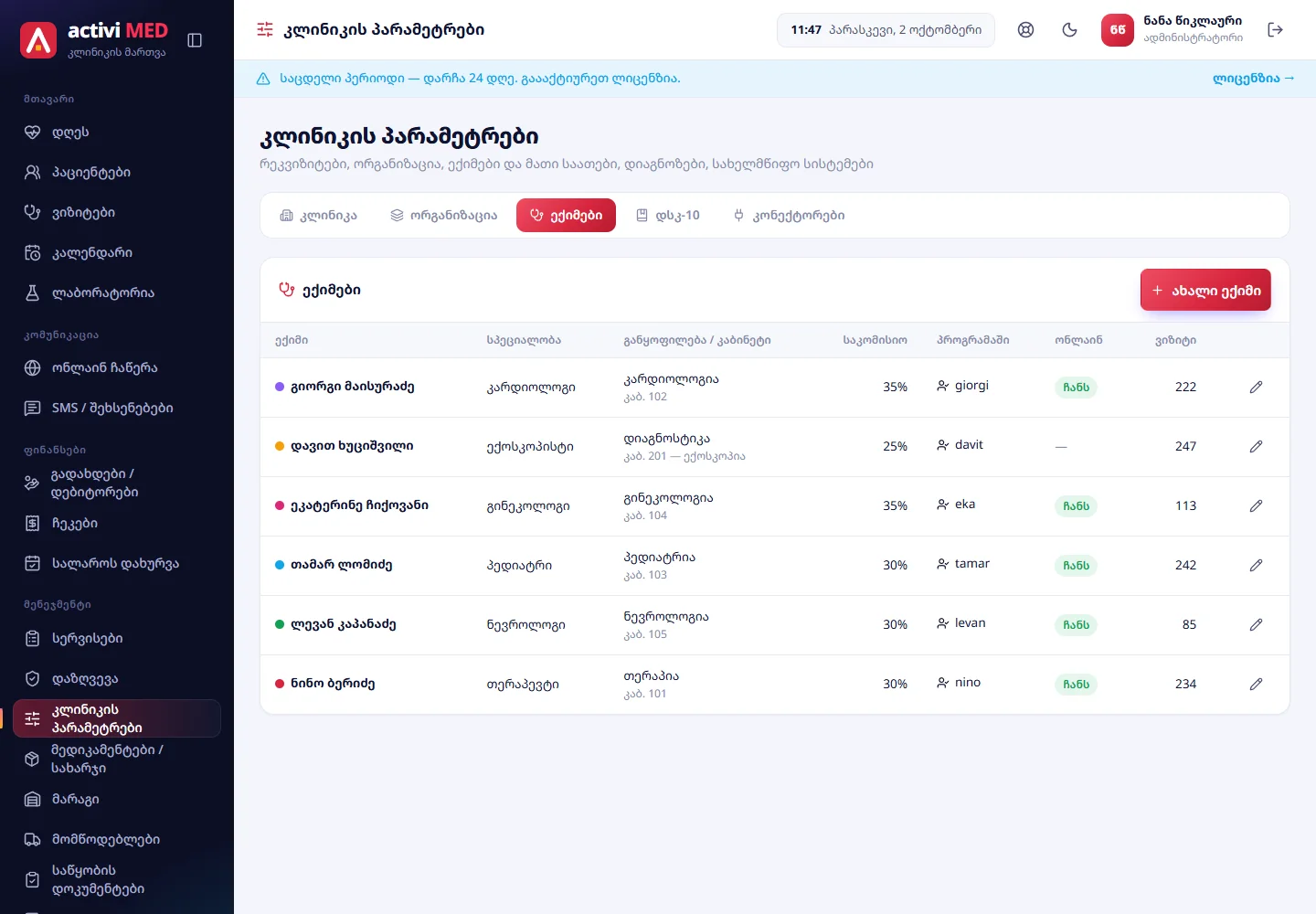
Task: Click the logout icon beside the admin name
Action: [1276, 30]
